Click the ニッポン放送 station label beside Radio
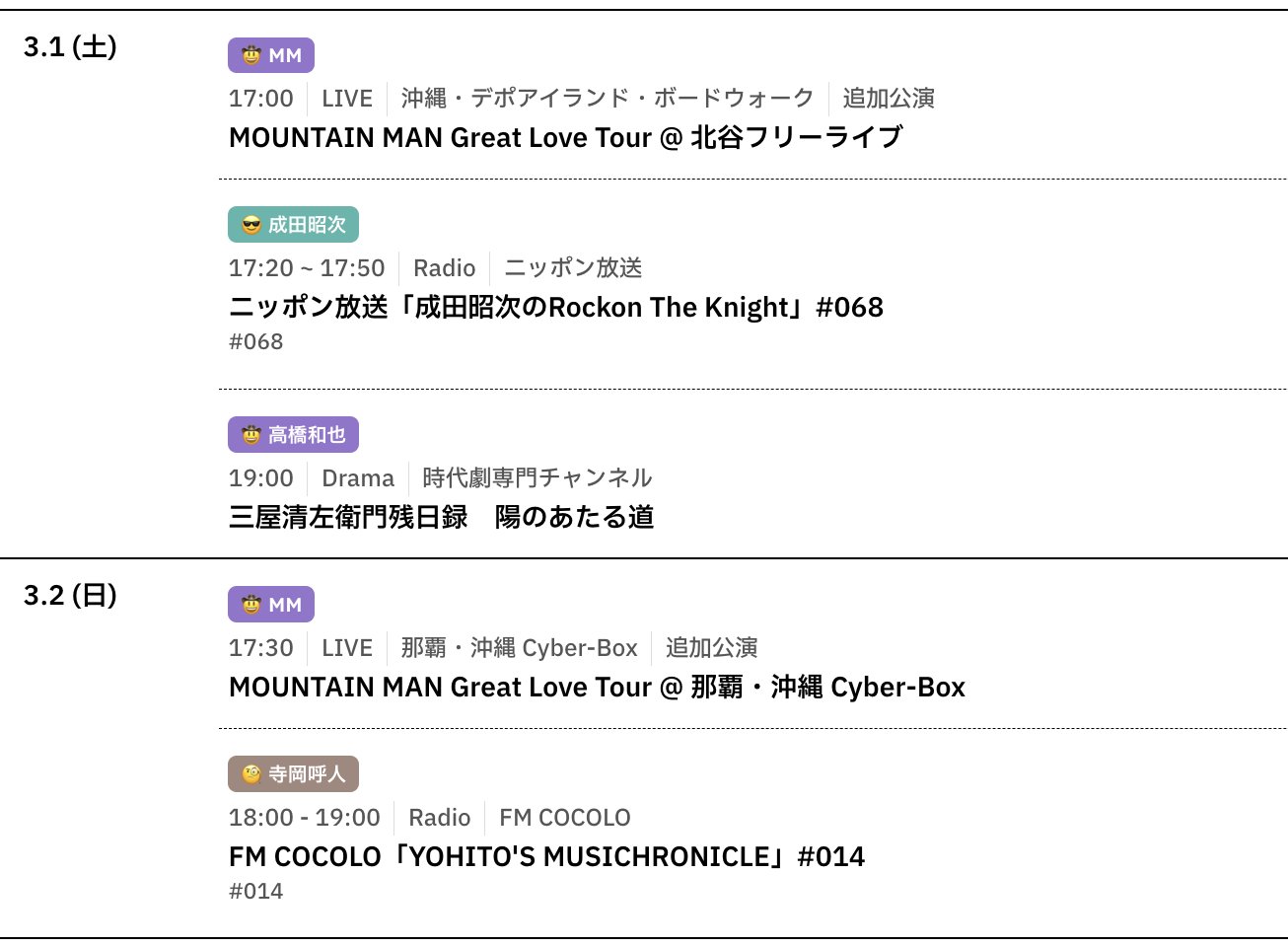This screenshot has width=1288, height=947. [x=573, y=268]
